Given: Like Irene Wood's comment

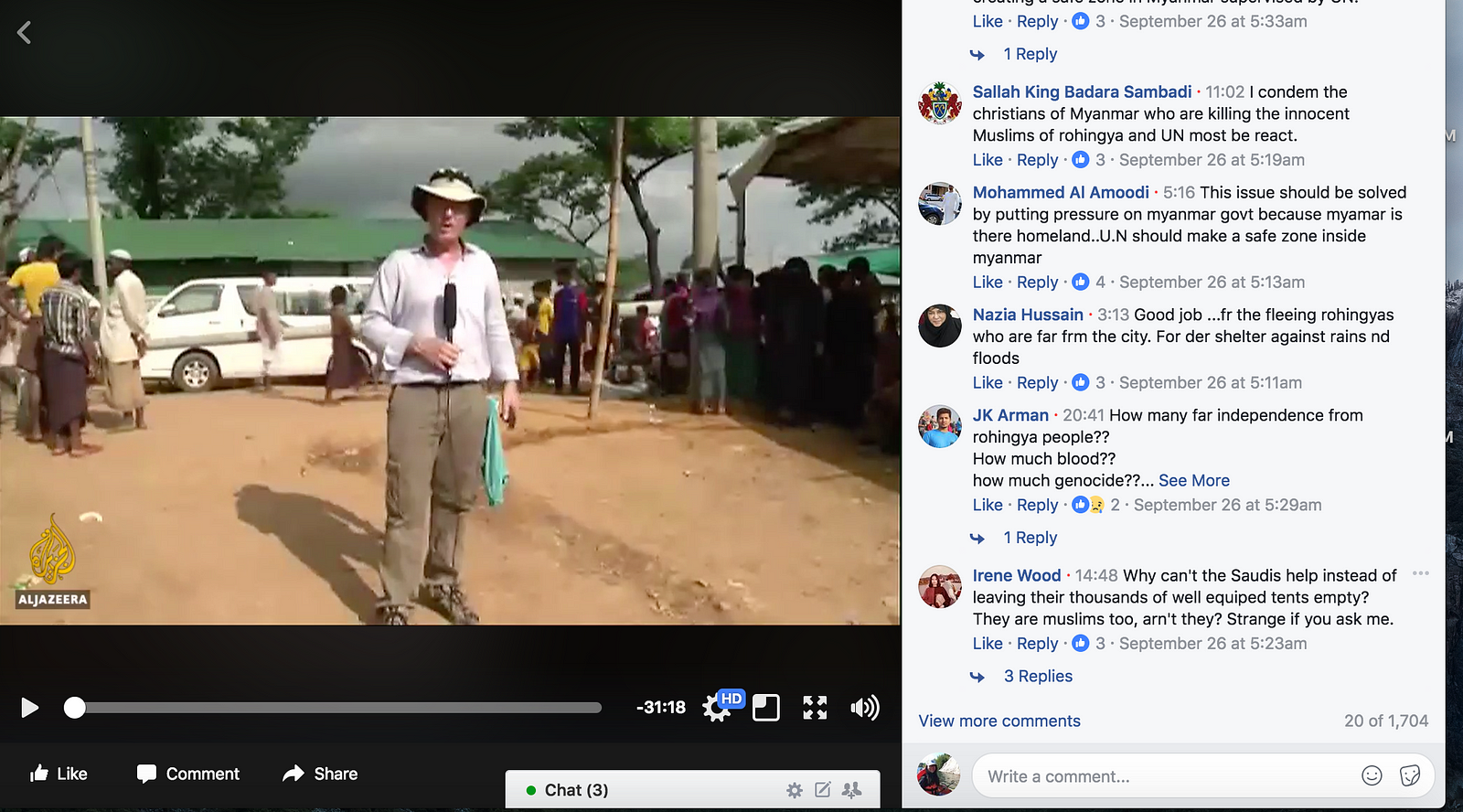Looking at the screenshot, I should (x=988, y=644).
